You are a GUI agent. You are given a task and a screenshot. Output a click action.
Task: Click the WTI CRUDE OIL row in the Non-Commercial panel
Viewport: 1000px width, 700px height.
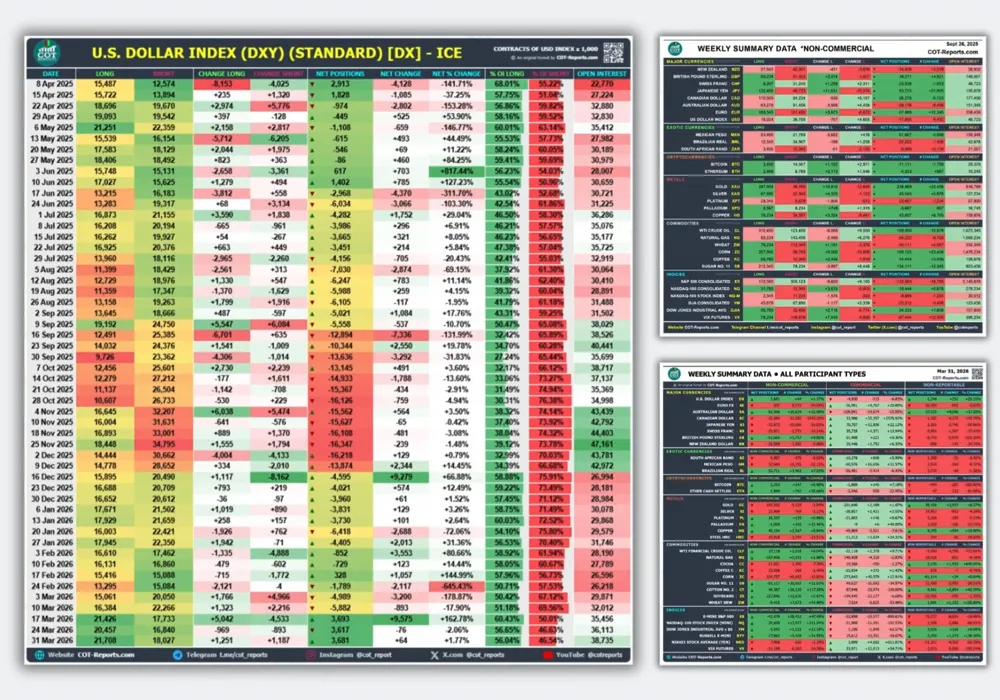tap(823, 231)
